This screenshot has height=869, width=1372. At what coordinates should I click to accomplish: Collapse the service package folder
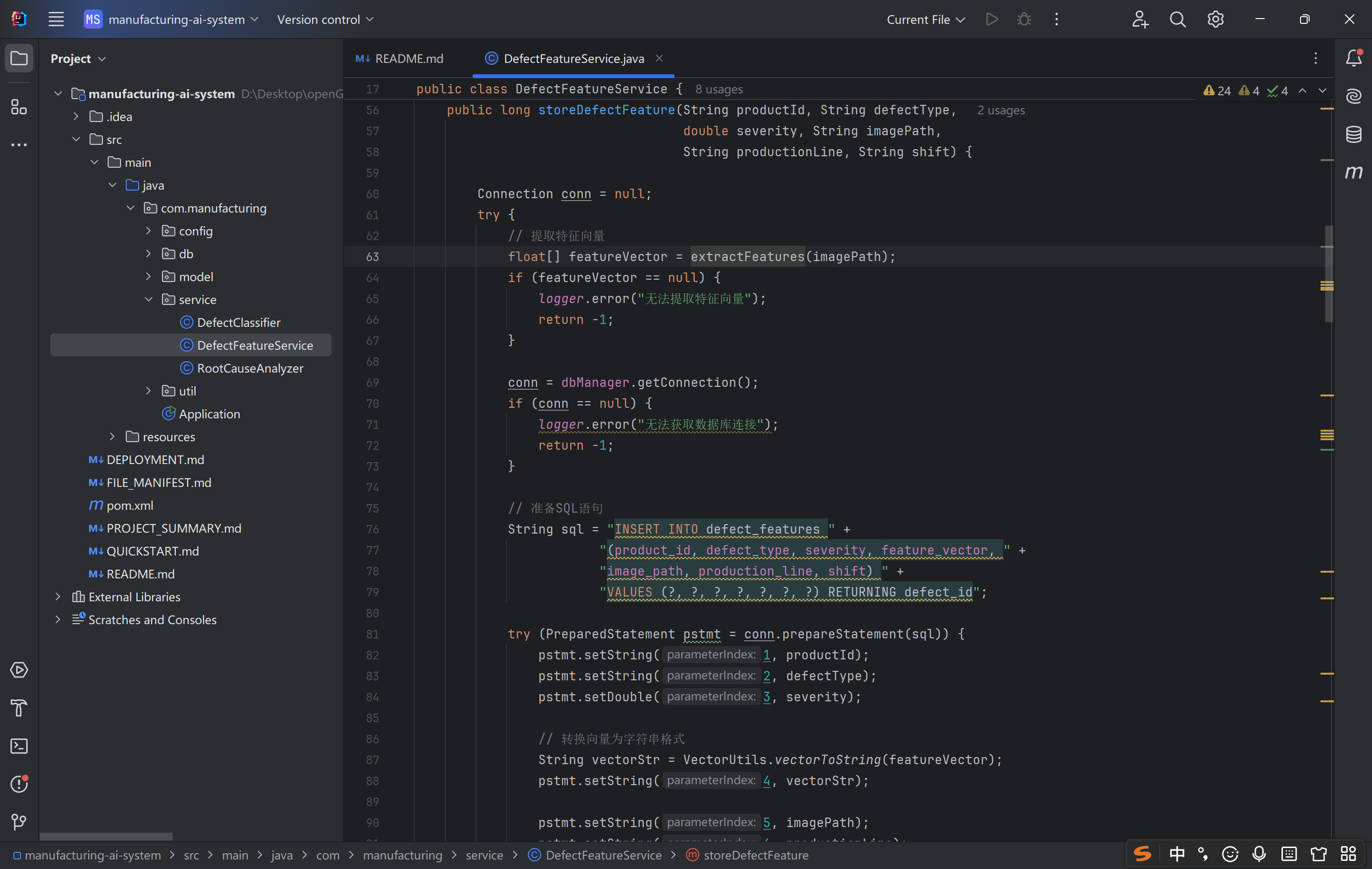148,299
